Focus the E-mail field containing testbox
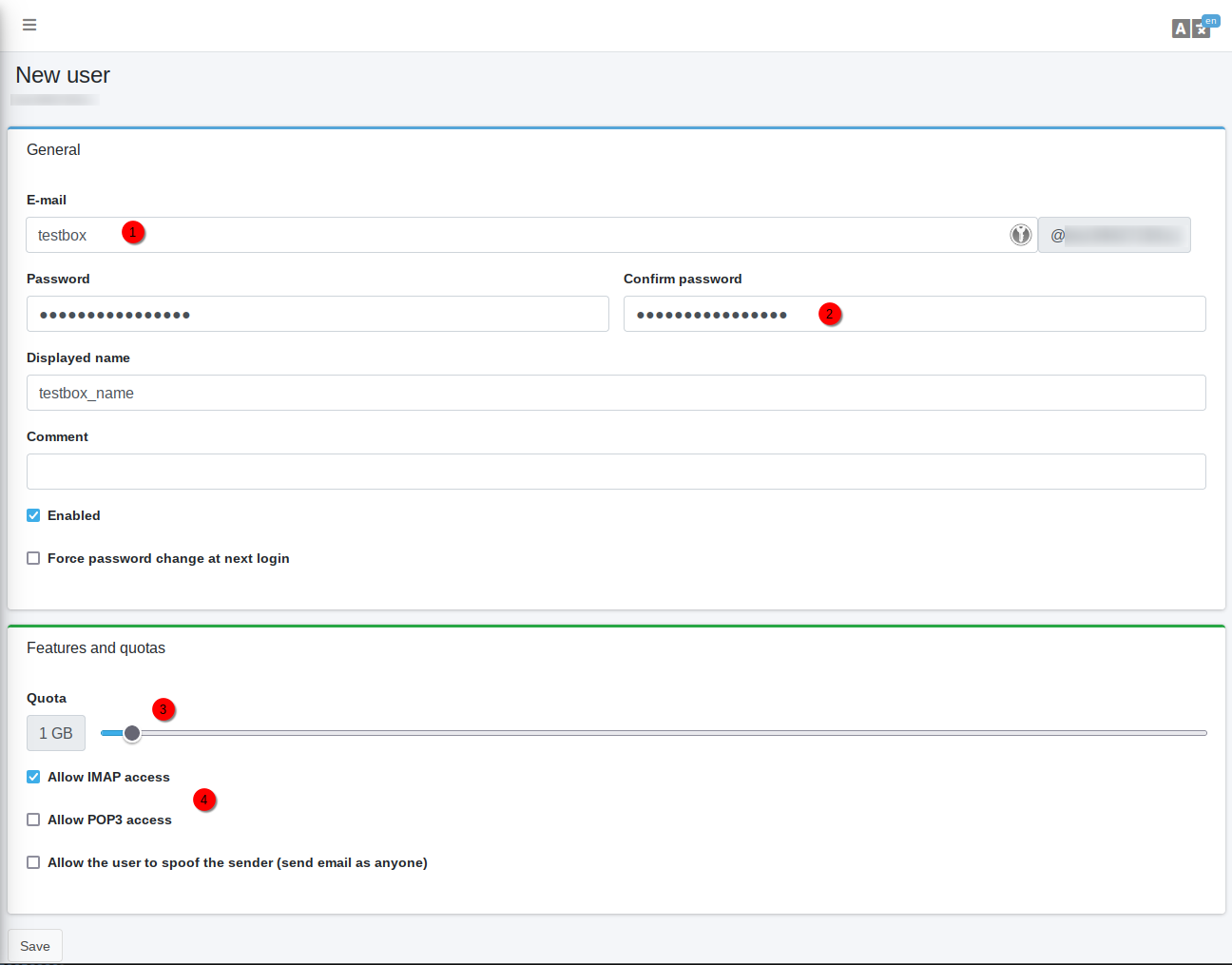 point(531,235)
